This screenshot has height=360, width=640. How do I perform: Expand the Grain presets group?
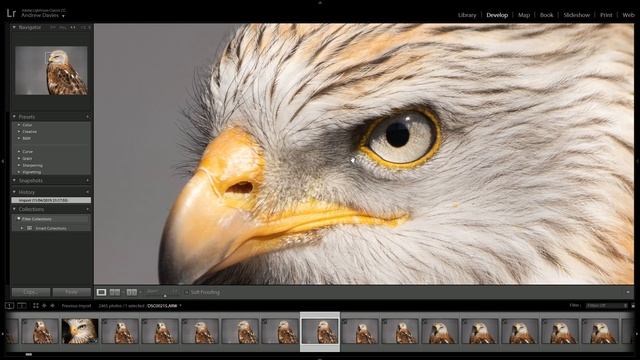pyautogui.click(x=19, y=158)
